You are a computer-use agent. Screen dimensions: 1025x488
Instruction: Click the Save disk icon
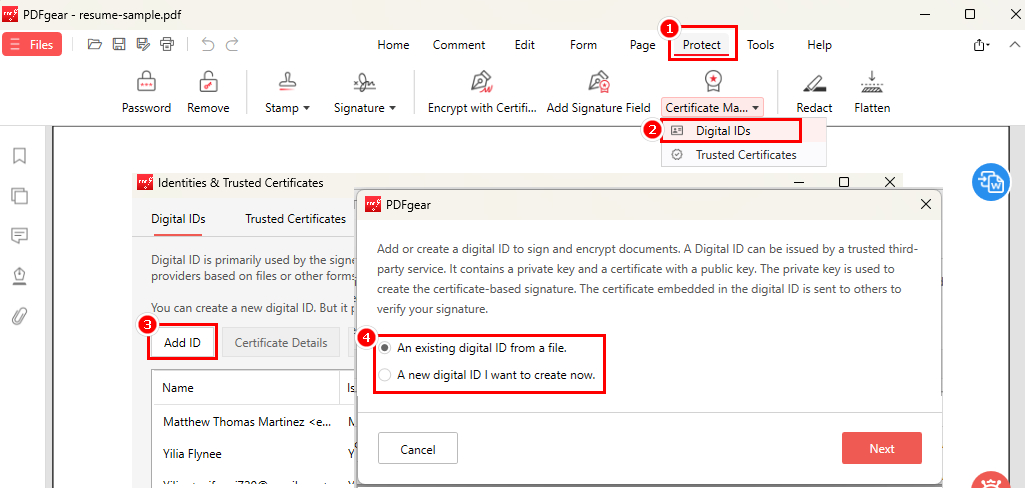click(119, 44)
